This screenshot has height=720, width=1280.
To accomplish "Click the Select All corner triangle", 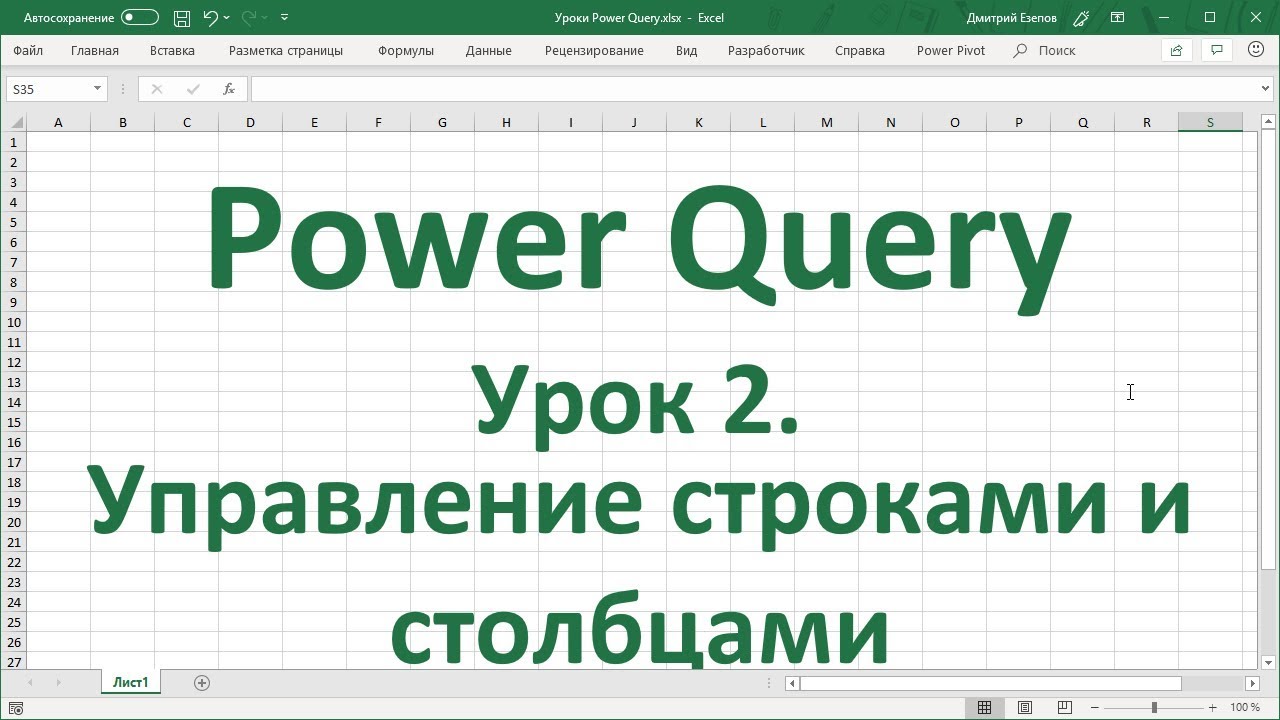I will click(x=15, y=123).
